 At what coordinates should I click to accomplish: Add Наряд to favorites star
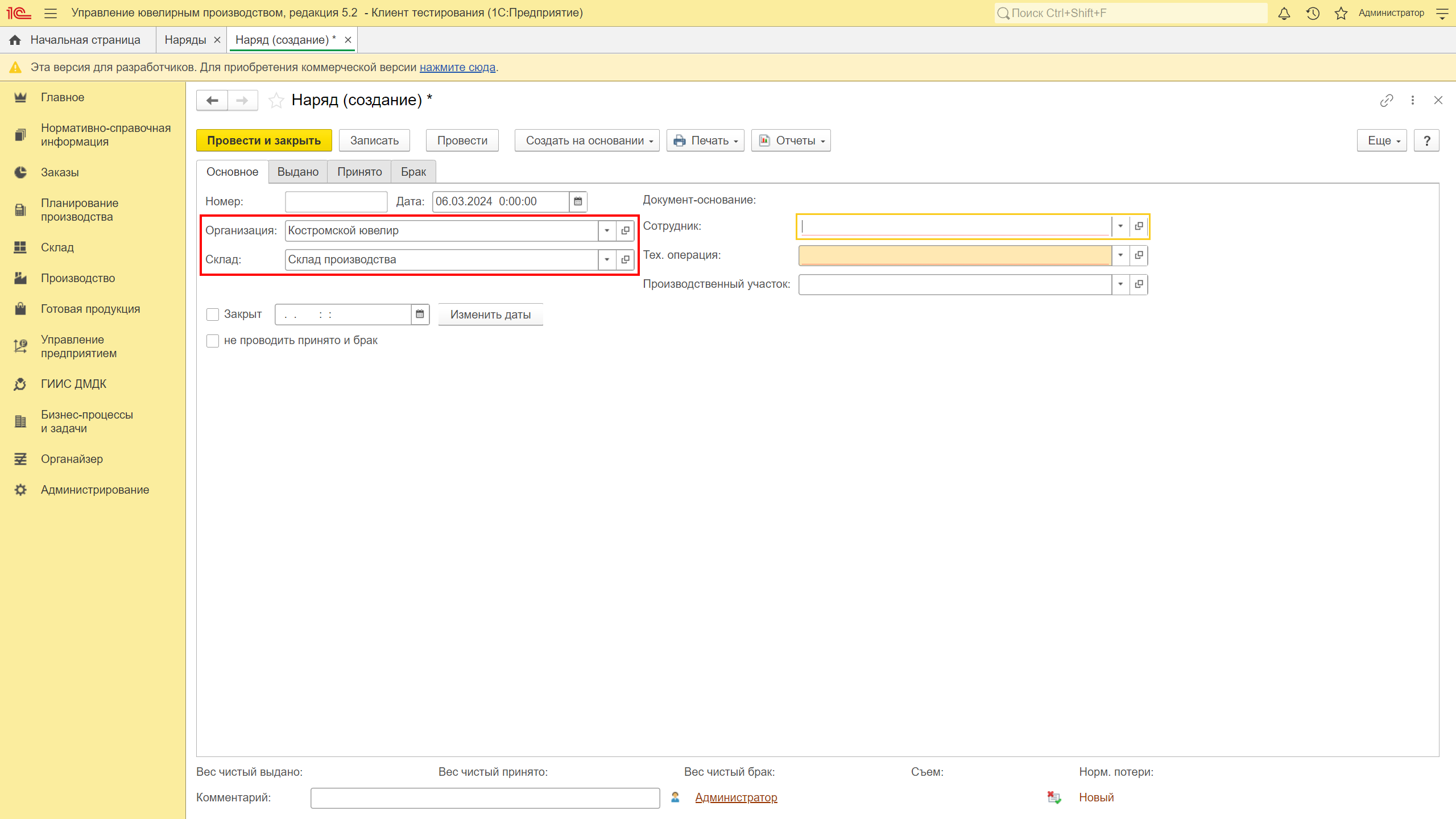276,101
